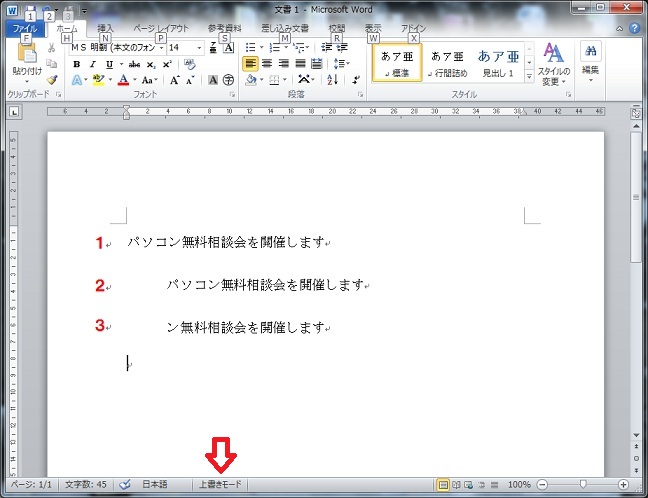
Task: Click the Zoom Out minus button
Action: [542, 484]
